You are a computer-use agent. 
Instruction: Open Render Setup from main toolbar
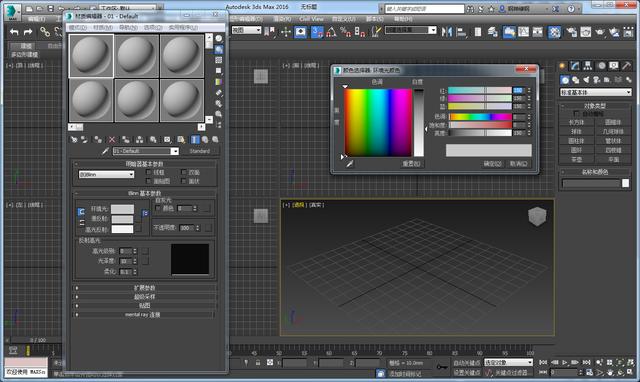[571, 32]
